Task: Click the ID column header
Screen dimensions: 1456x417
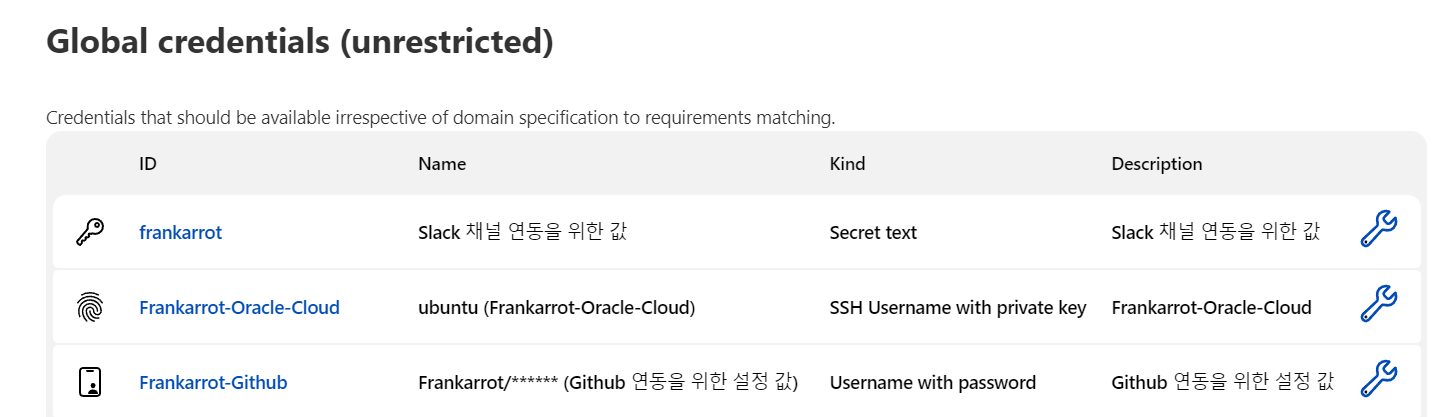Action: (148, 163)
